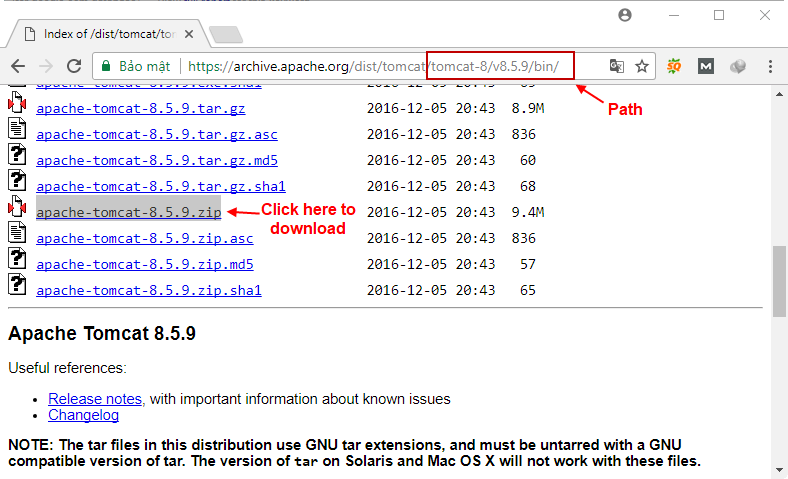Click the unknown file icon beside zip.md5
788x479 pixels.
click(17, 258)
